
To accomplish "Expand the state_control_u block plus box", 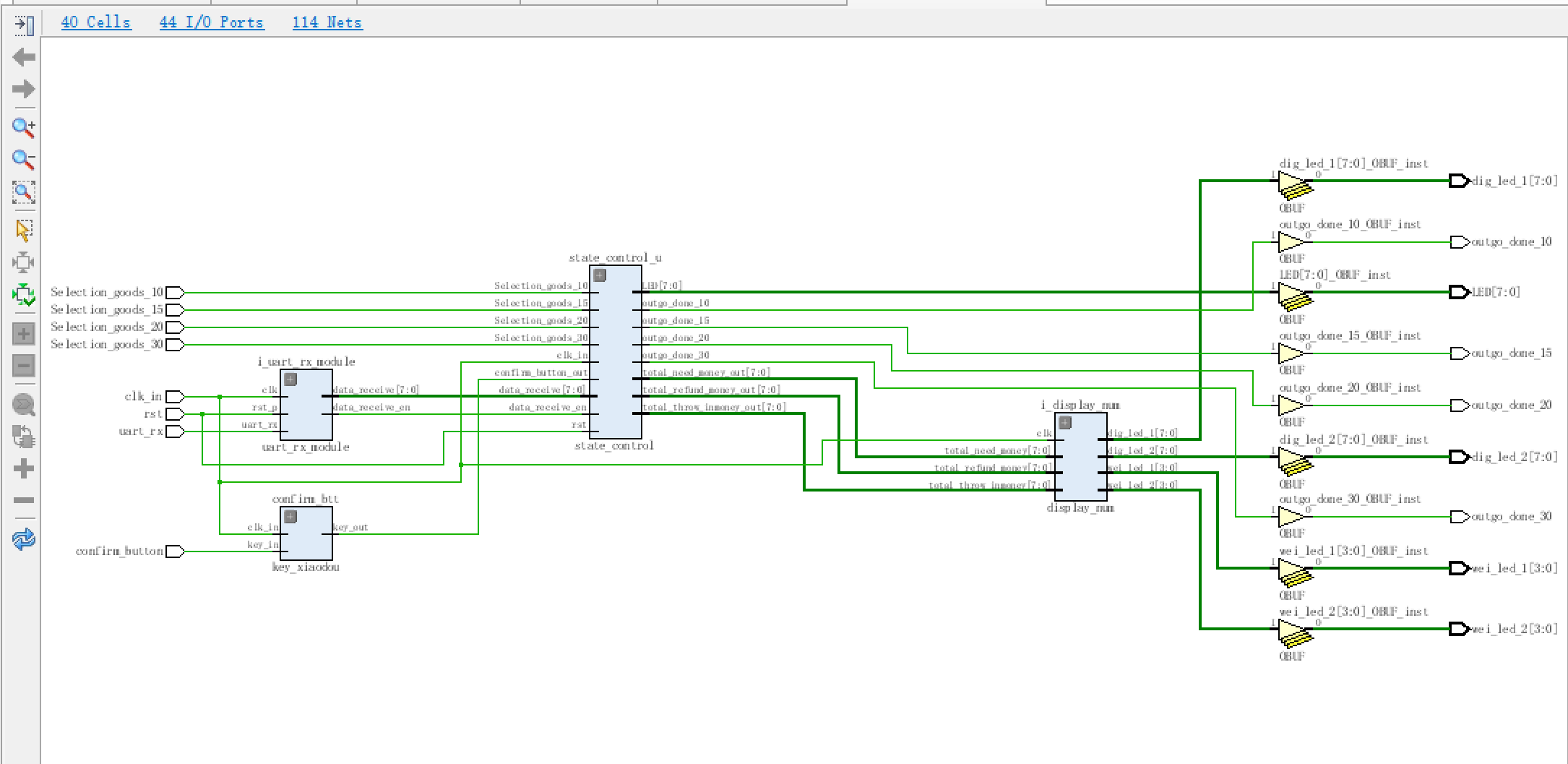I will [600, 275].
